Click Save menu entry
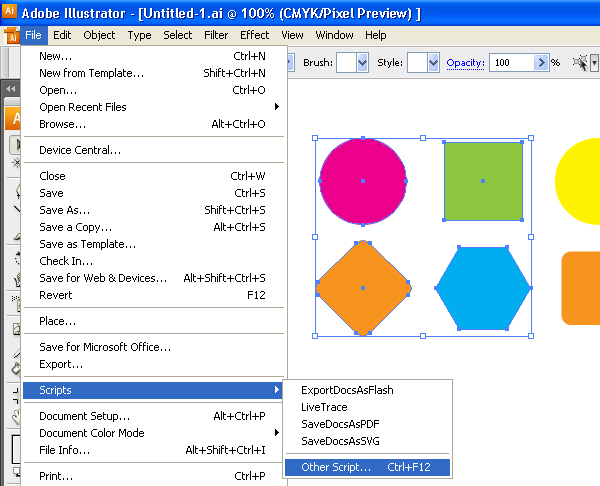 153,193
